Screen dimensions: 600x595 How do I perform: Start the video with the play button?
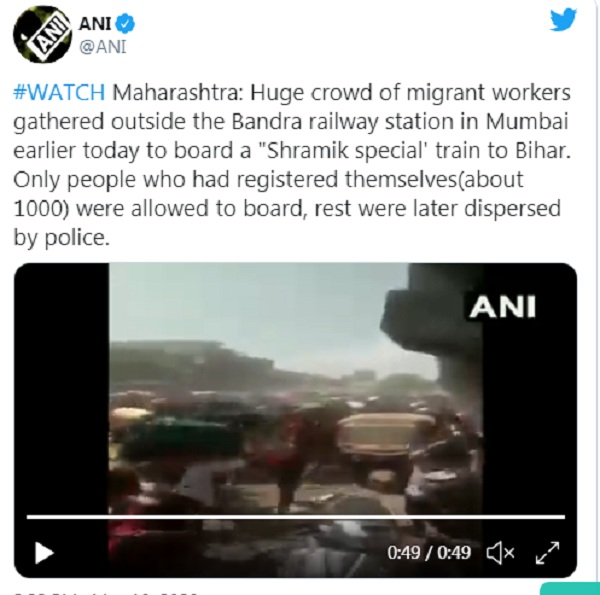tap(44, 553)
